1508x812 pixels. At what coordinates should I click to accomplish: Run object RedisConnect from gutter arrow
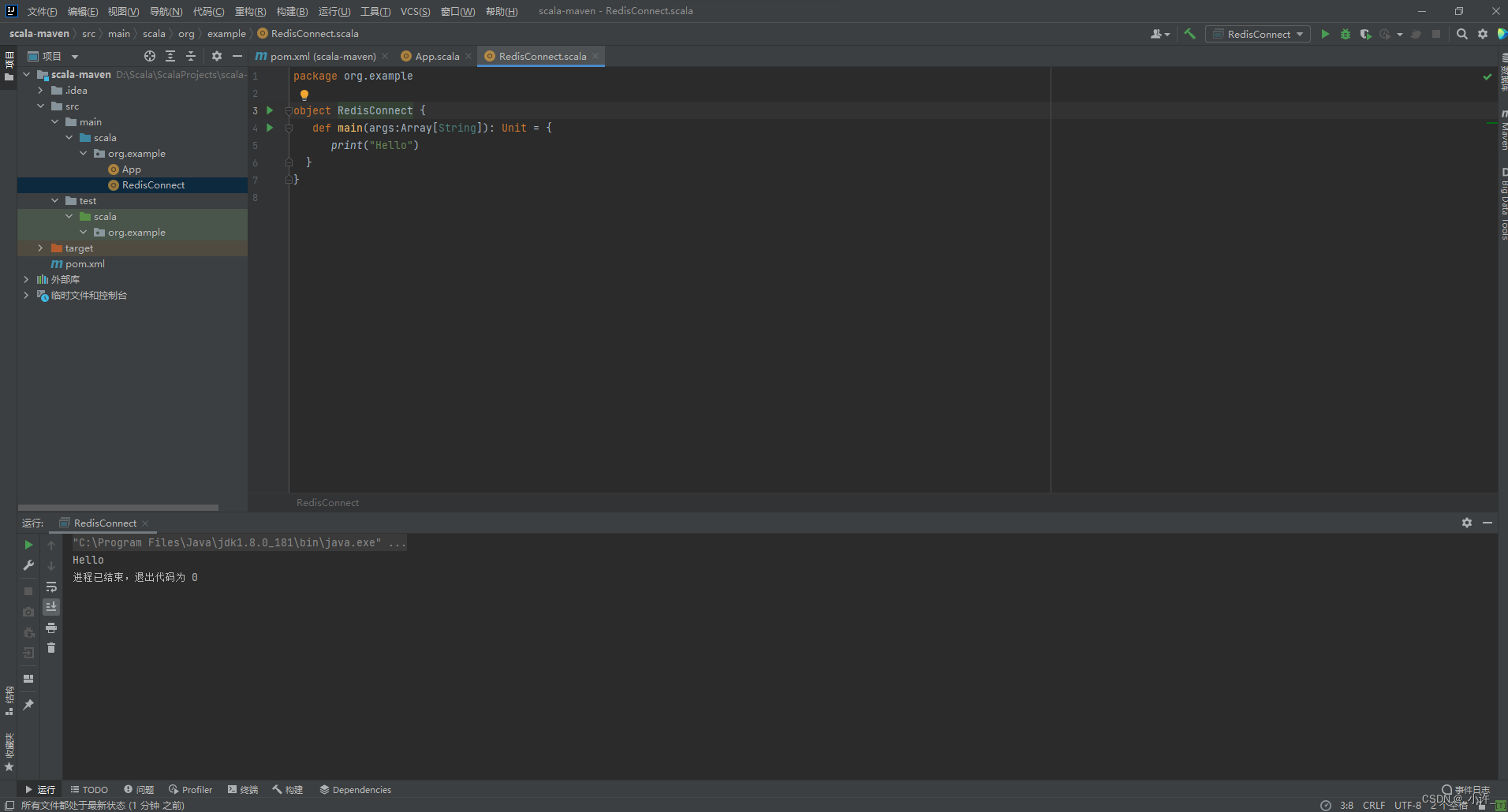270,110
